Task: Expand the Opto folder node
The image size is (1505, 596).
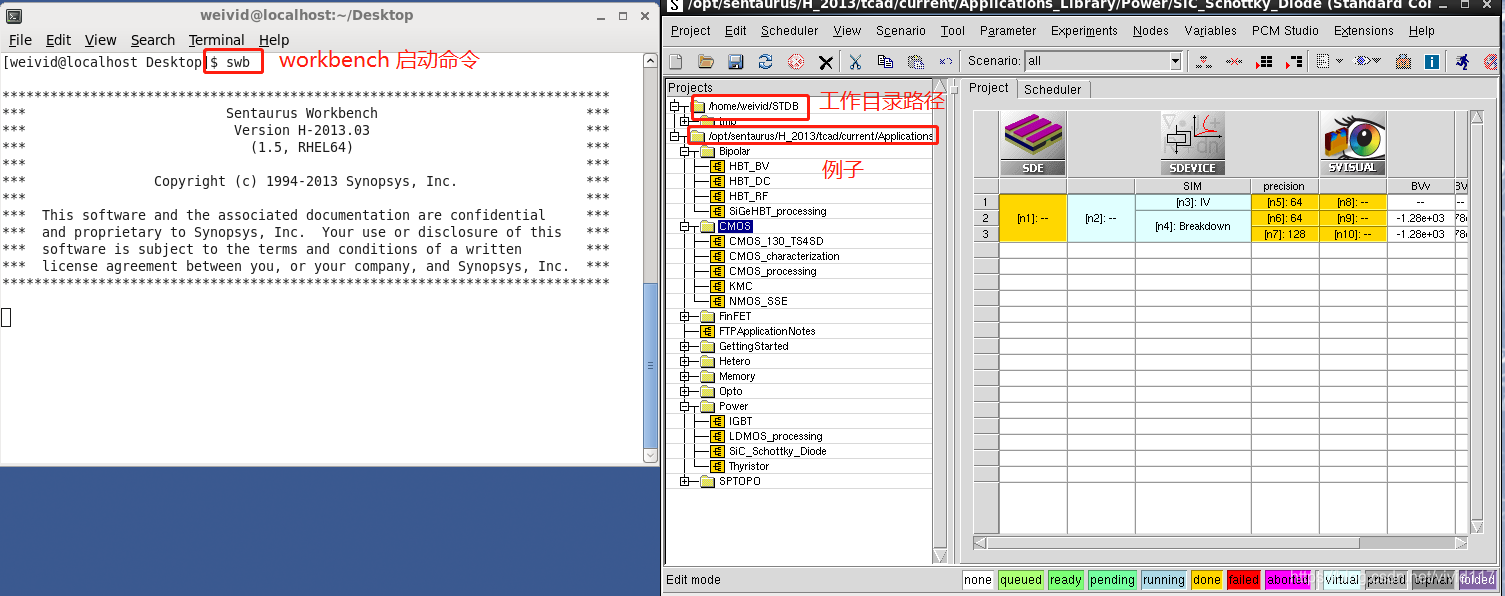Action: coord(685,392)
